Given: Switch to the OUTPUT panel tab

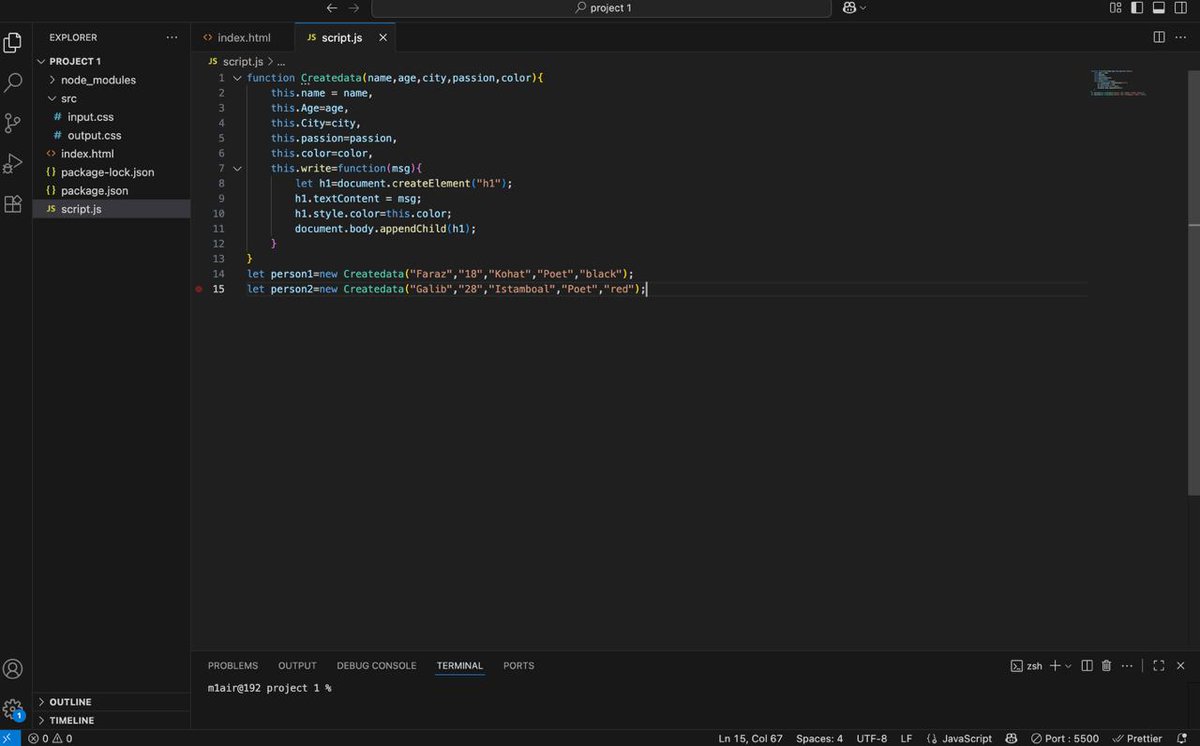Looking at the screenshot, I should point(297,665).
